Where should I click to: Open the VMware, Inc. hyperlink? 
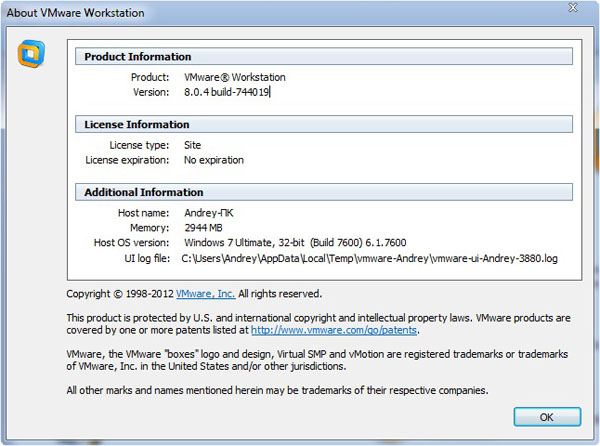205,294
